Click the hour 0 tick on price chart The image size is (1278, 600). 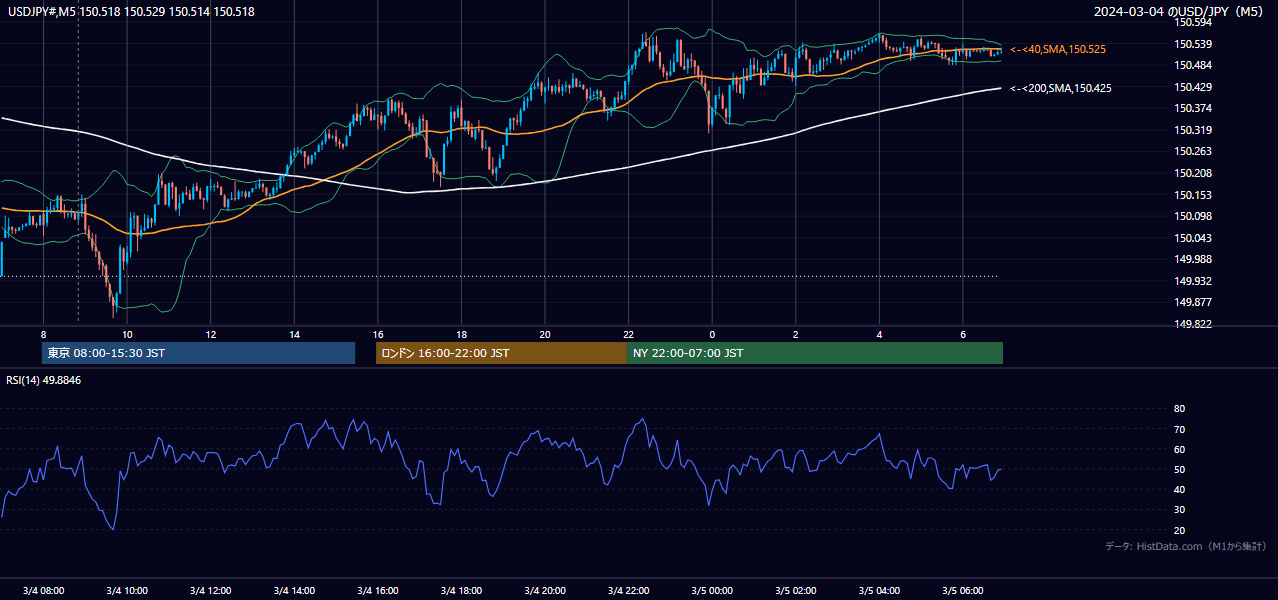tap(712, 334)
